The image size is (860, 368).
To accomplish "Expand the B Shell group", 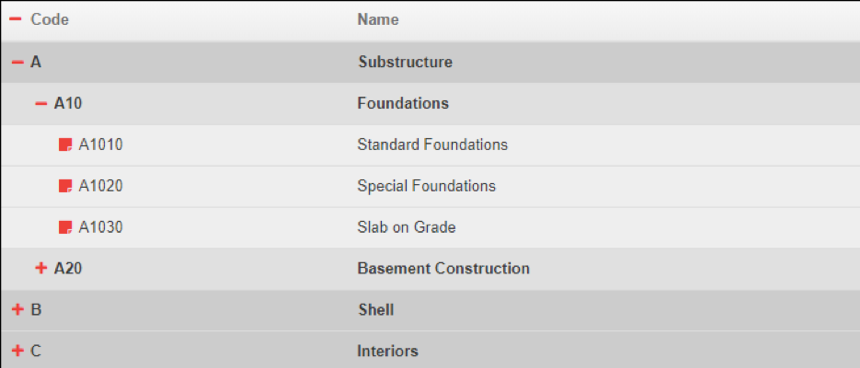I will (18, 309).
